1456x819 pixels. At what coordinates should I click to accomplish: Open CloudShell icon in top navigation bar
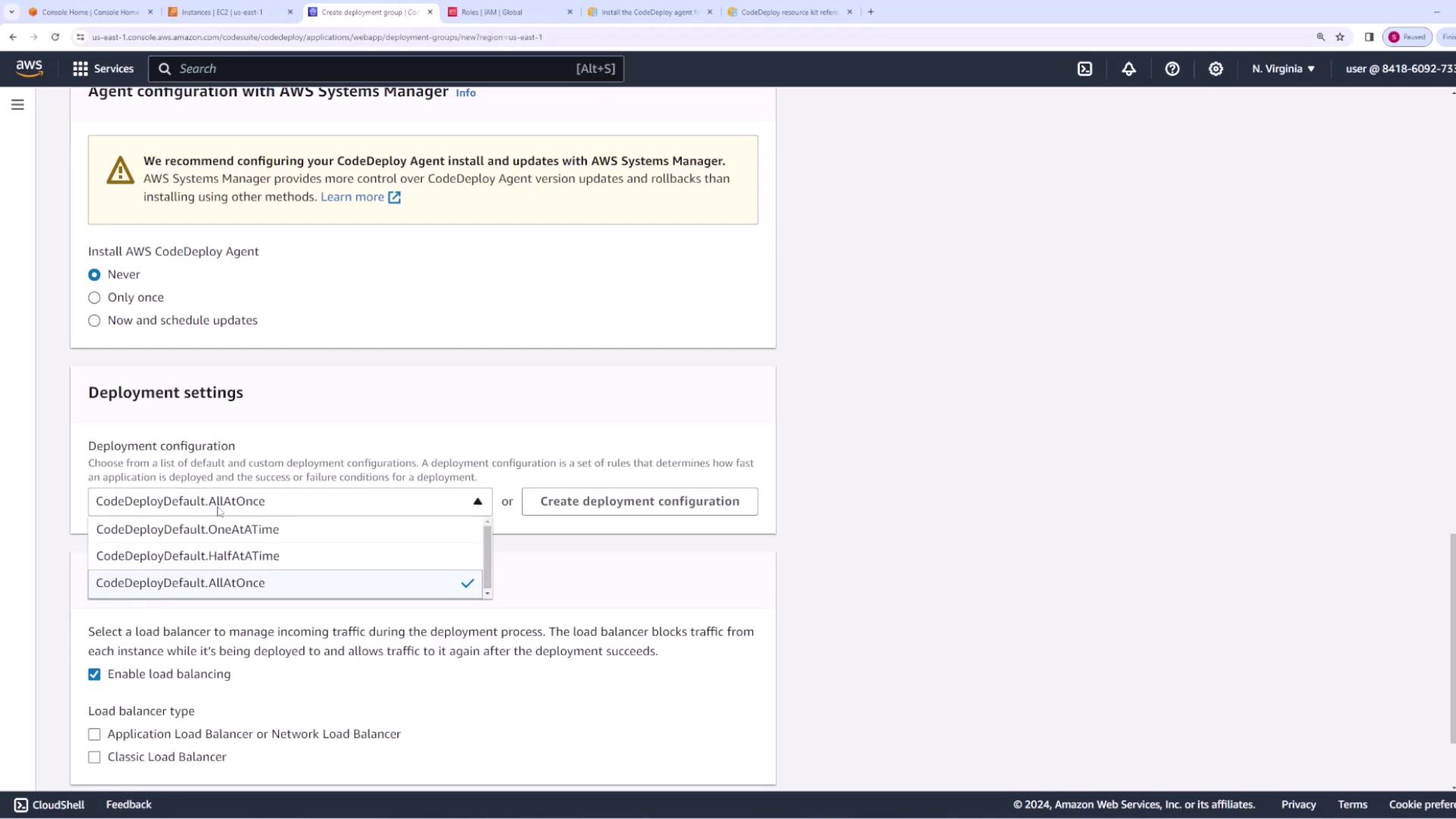coord(1084,69)
